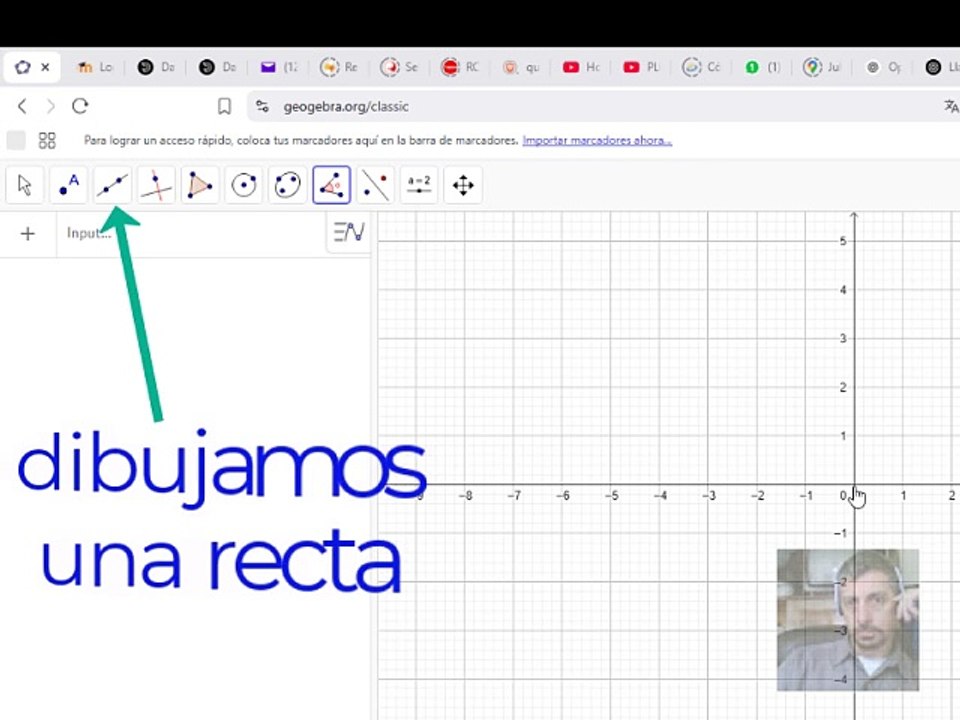Switch to the 'Lo' tab
This screenshot has height=720, width=960.
pyautogui.click(x=96, y=67)
